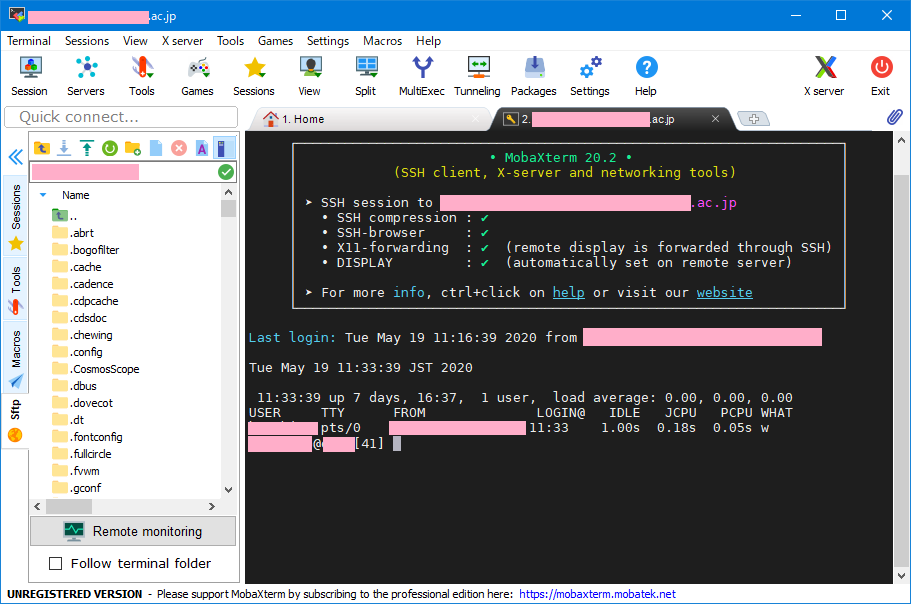Open the X server menu
This screenshot has height=604, width=911.
click(x=182, y=41)
